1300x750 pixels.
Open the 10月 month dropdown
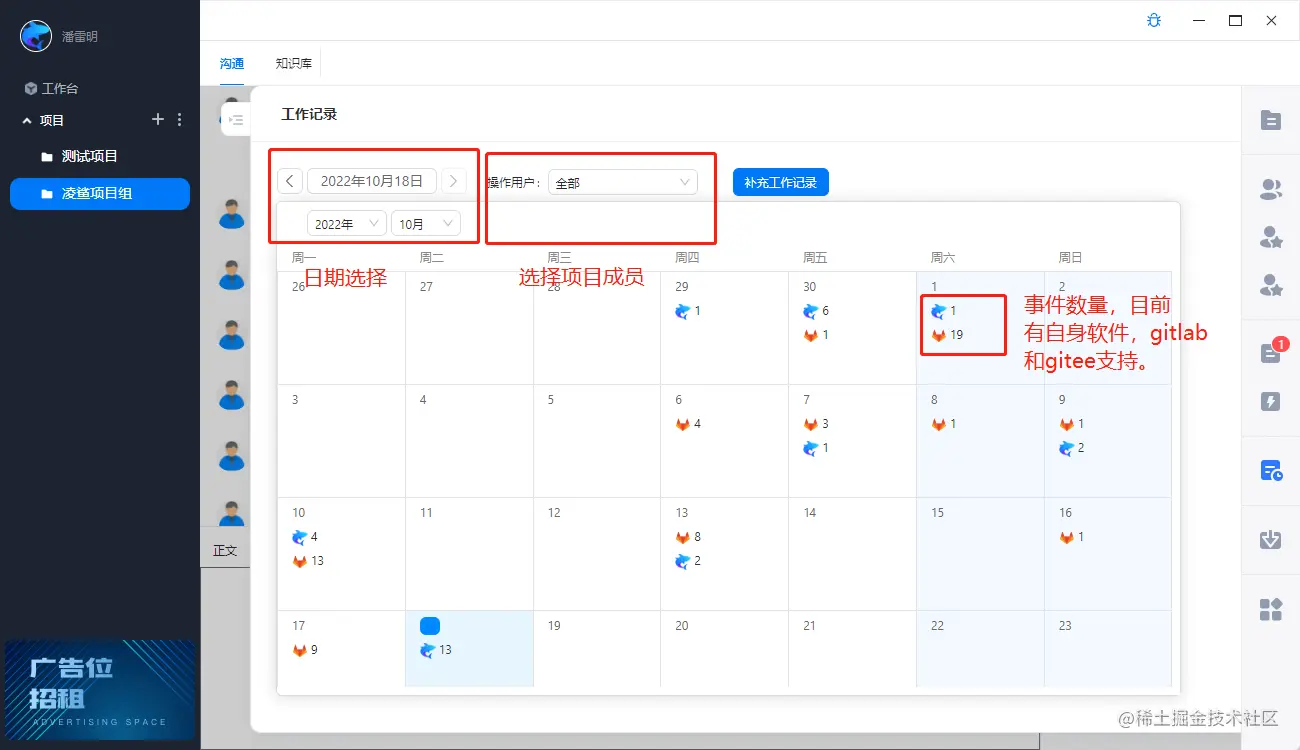(426, 223)
